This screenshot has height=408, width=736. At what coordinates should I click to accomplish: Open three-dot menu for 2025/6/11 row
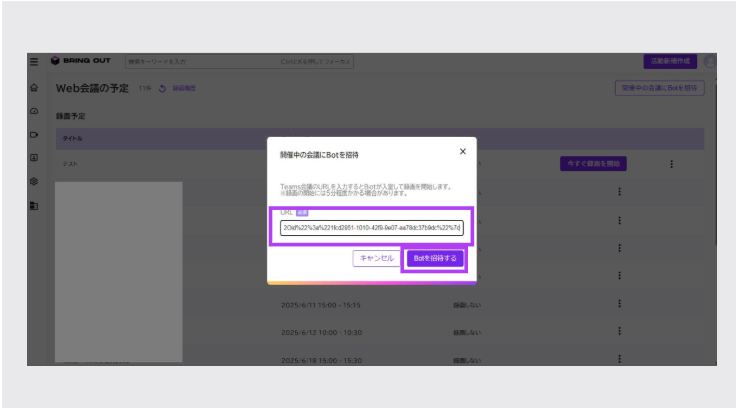[620, 304]
